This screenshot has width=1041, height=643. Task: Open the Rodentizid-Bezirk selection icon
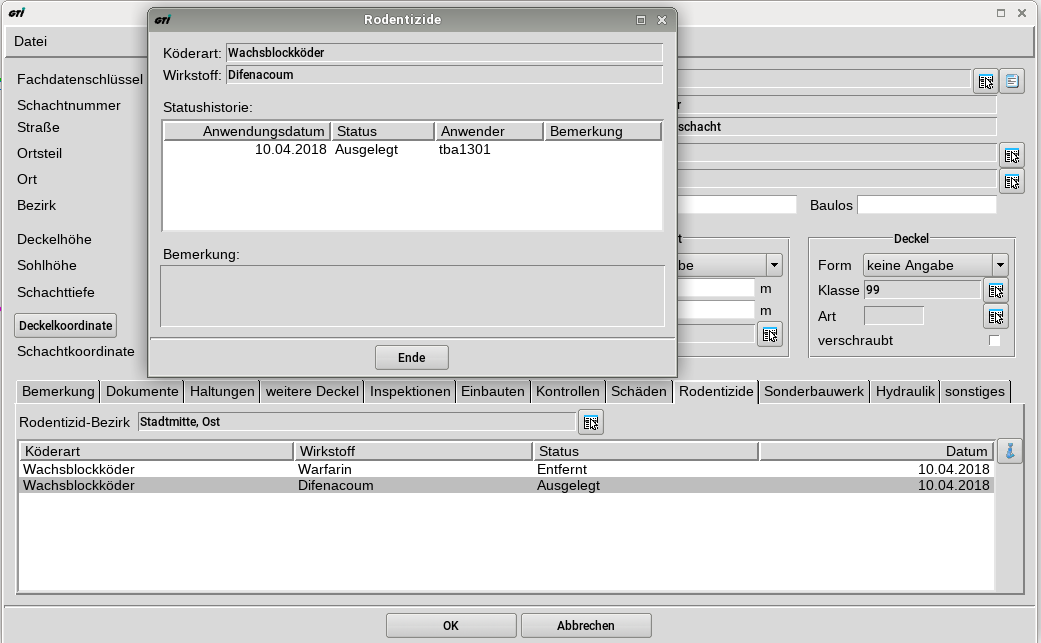(591, 422)
